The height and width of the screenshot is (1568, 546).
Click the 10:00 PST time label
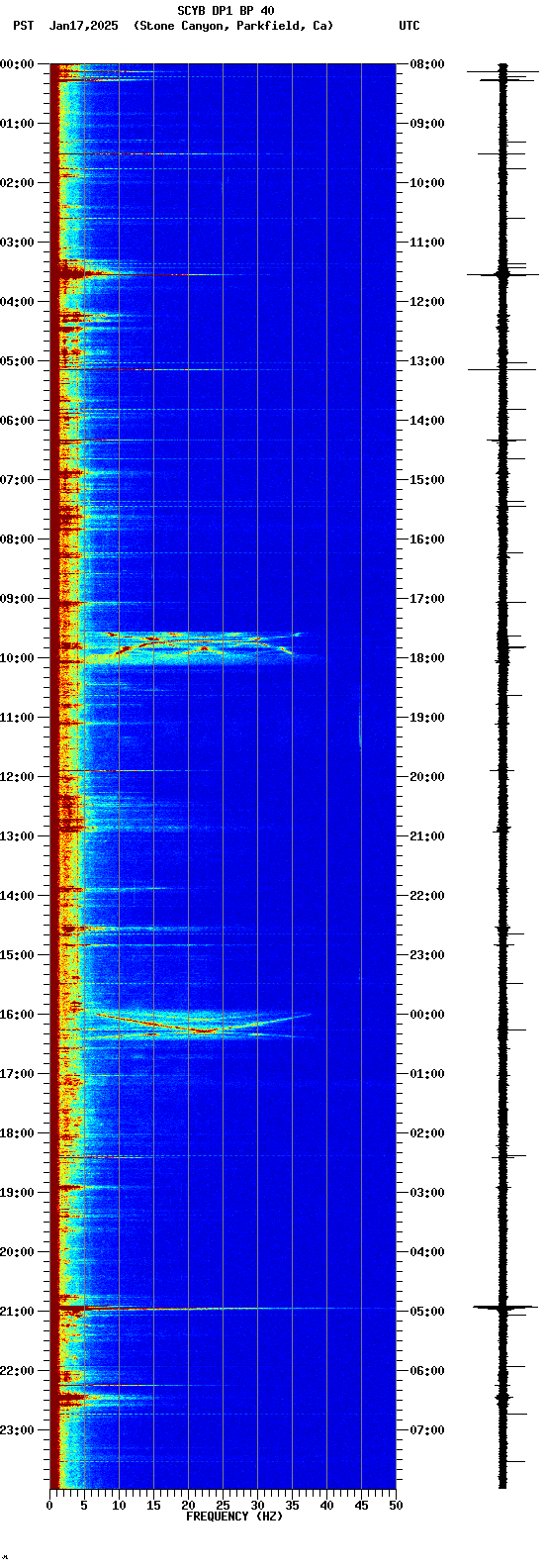point(16,658)
